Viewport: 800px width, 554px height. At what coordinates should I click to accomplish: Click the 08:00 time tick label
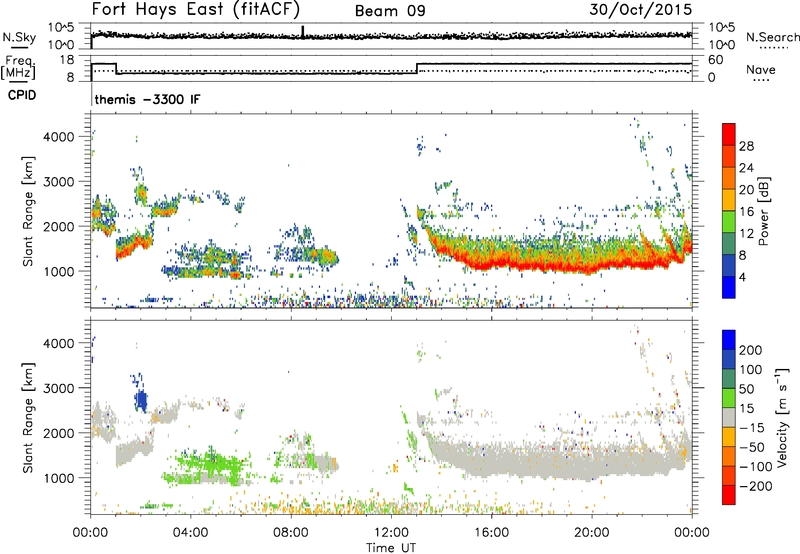[x=291, y=533]
